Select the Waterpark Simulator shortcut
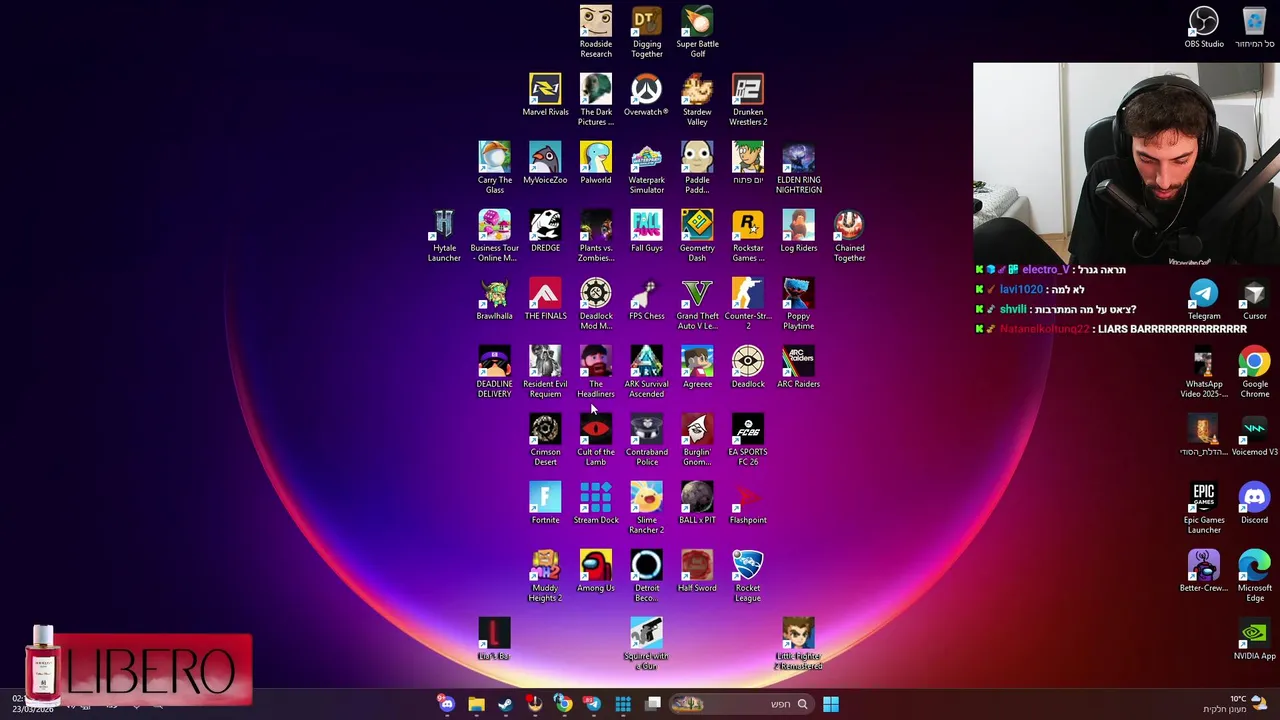1280x720 pixels. (646, 168)
